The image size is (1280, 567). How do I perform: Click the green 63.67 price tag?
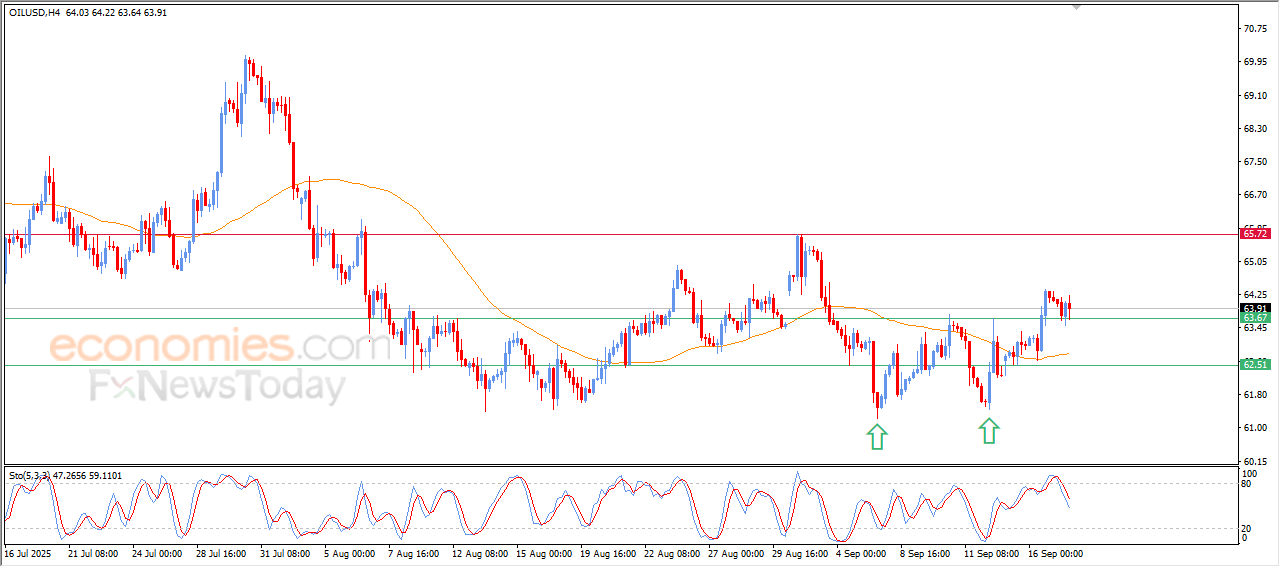point(1255,318)
